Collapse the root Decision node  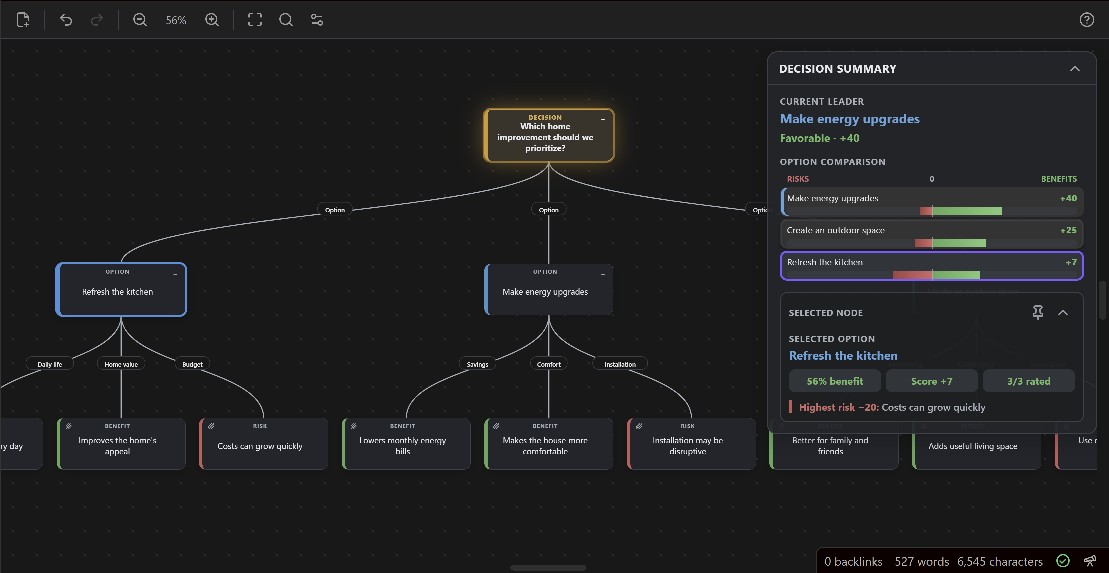click(x=603, y=118)
